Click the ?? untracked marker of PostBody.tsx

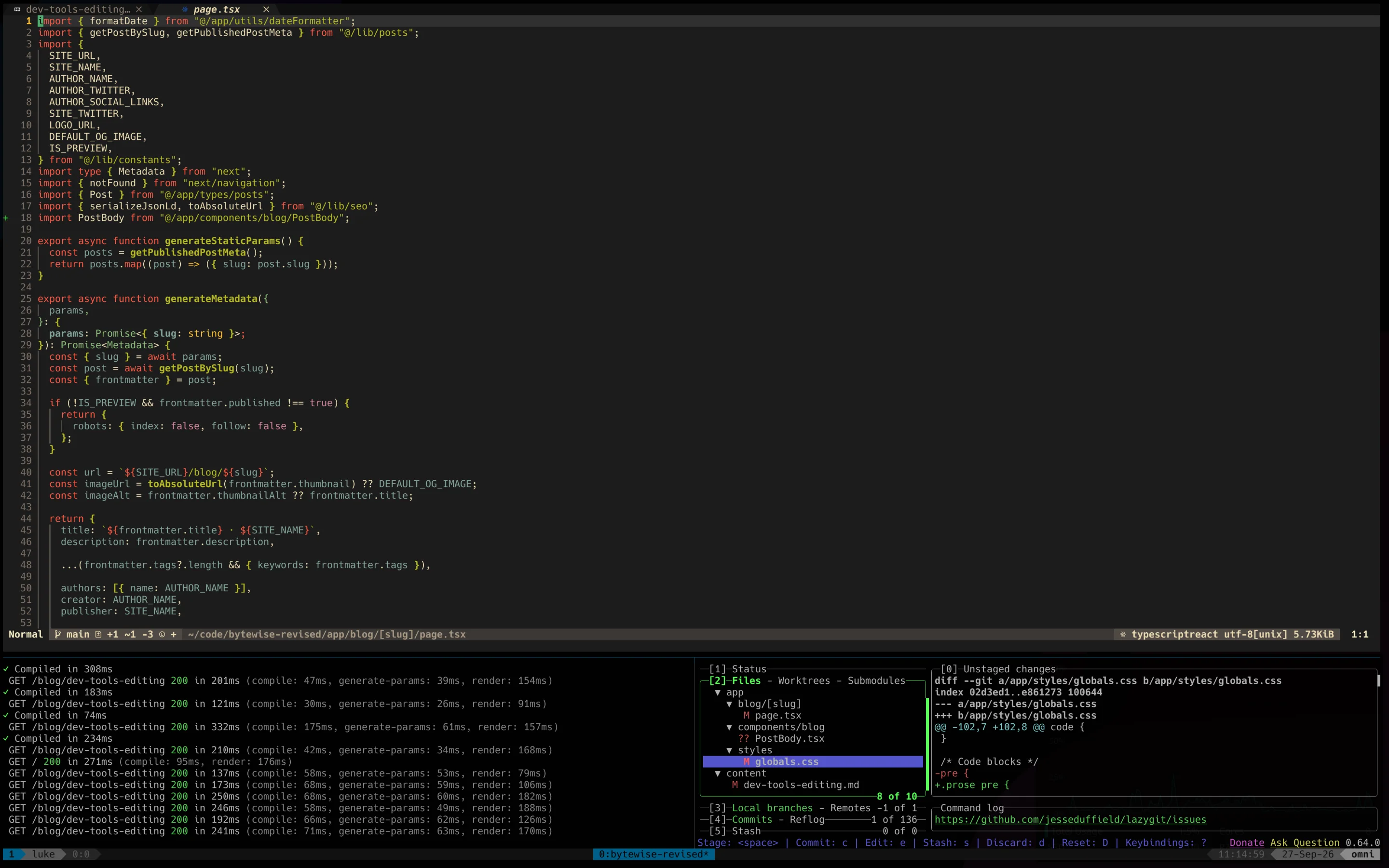coord(744,738)
